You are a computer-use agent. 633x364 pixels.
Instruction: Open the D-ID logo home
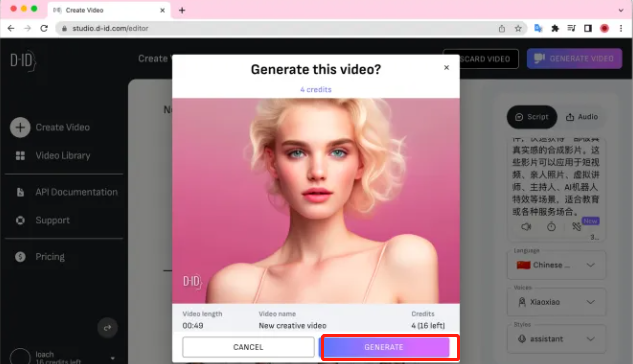23,61
